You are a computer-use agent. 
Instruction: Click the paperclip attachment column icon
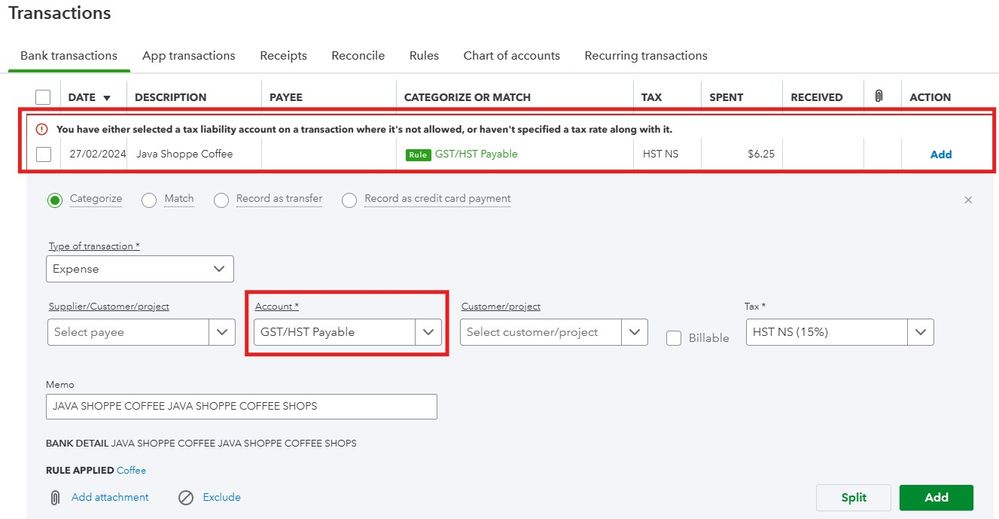[879, 97]
